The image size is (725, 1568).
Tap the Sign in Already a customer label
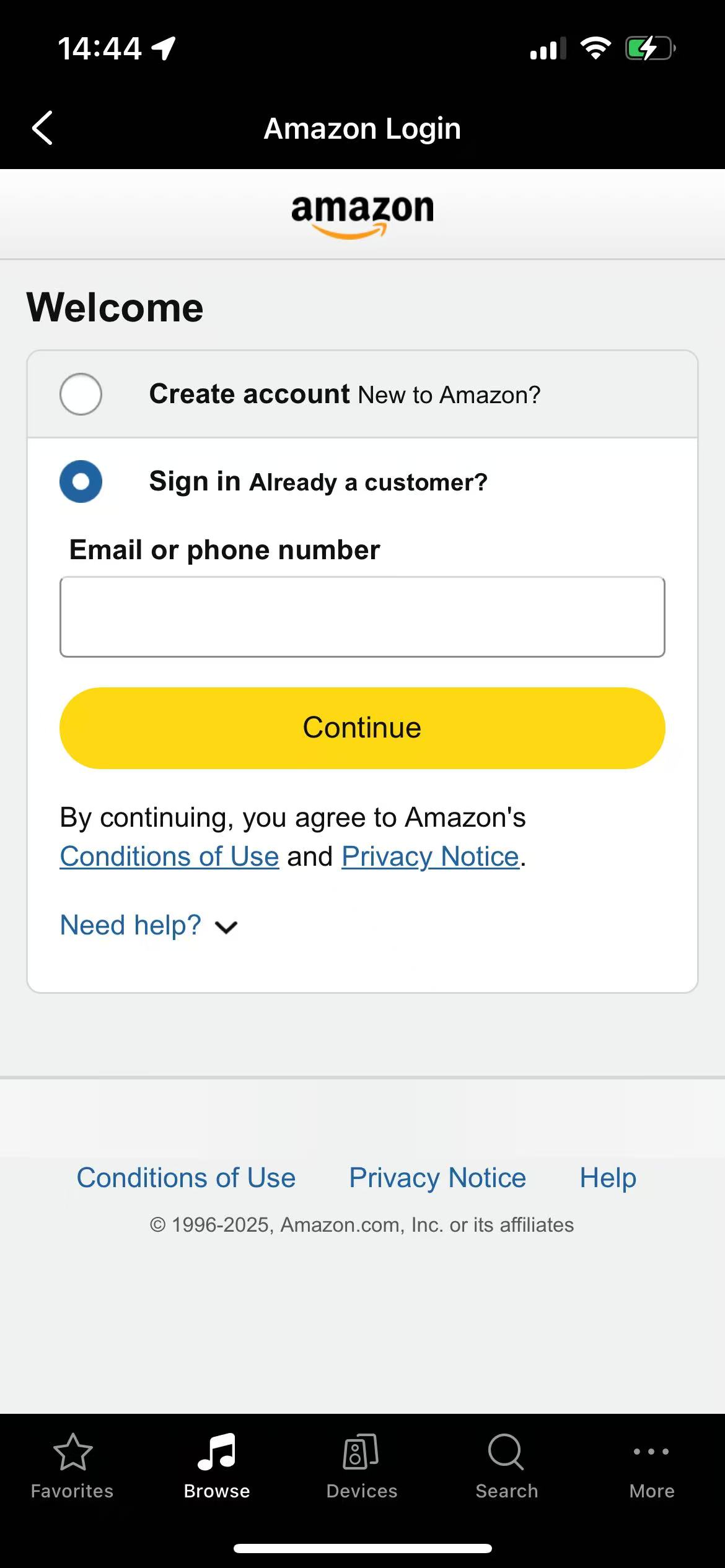pos(319,482)
